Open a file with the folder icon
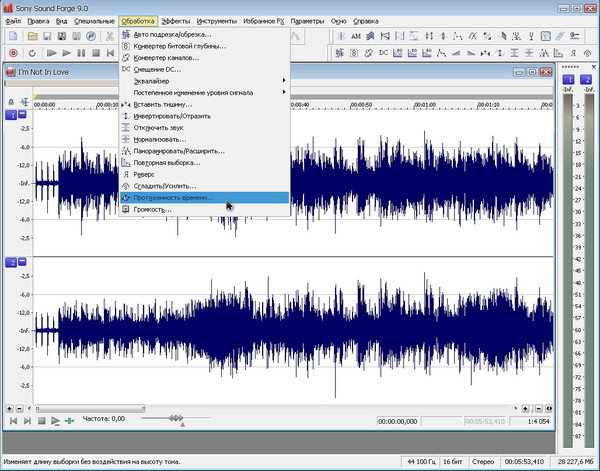 tap(33, 36)
